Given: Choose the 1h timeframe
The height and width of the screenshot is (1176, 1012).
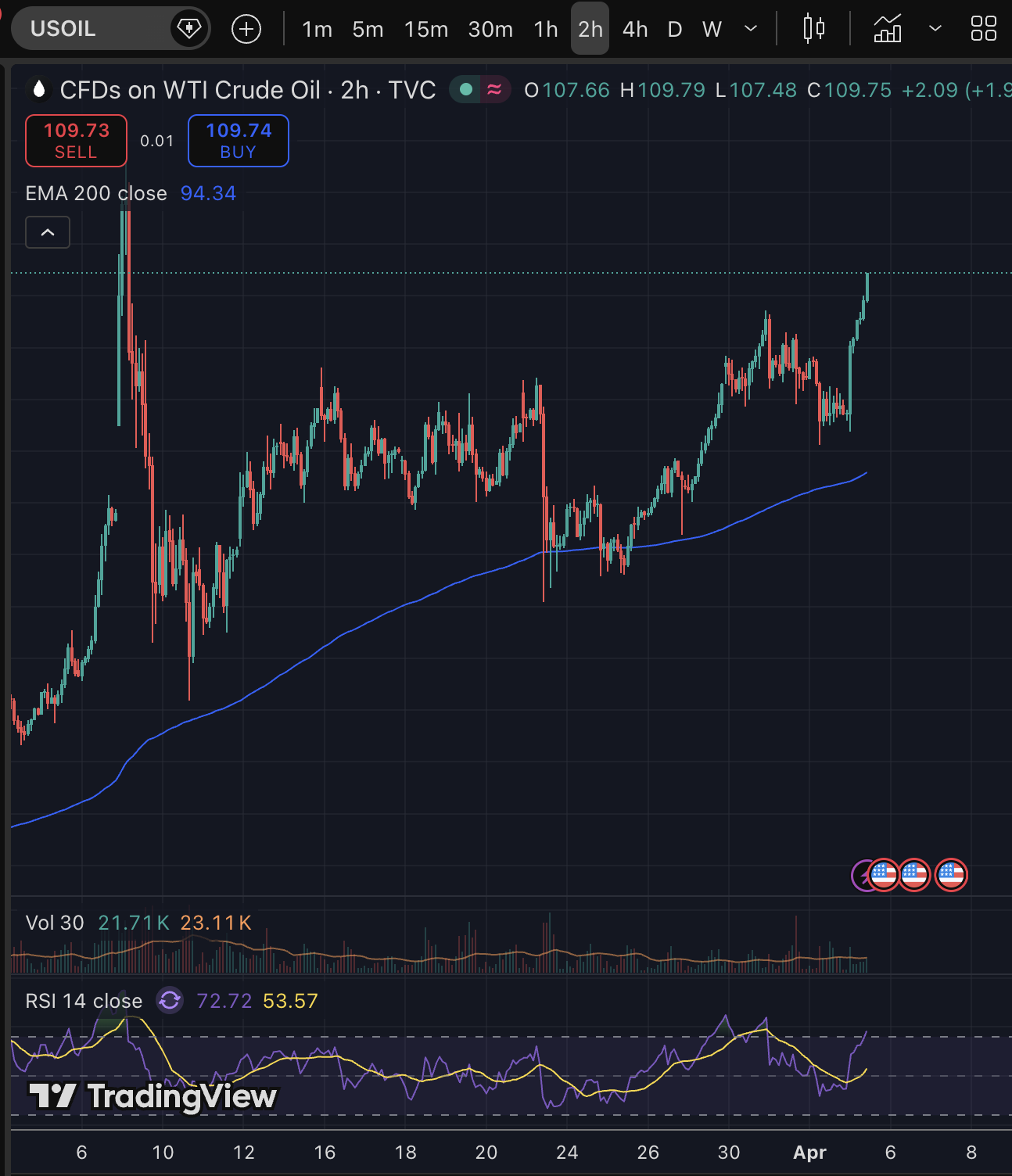Looking at the screenshot, I should click(x=546, y=30).
